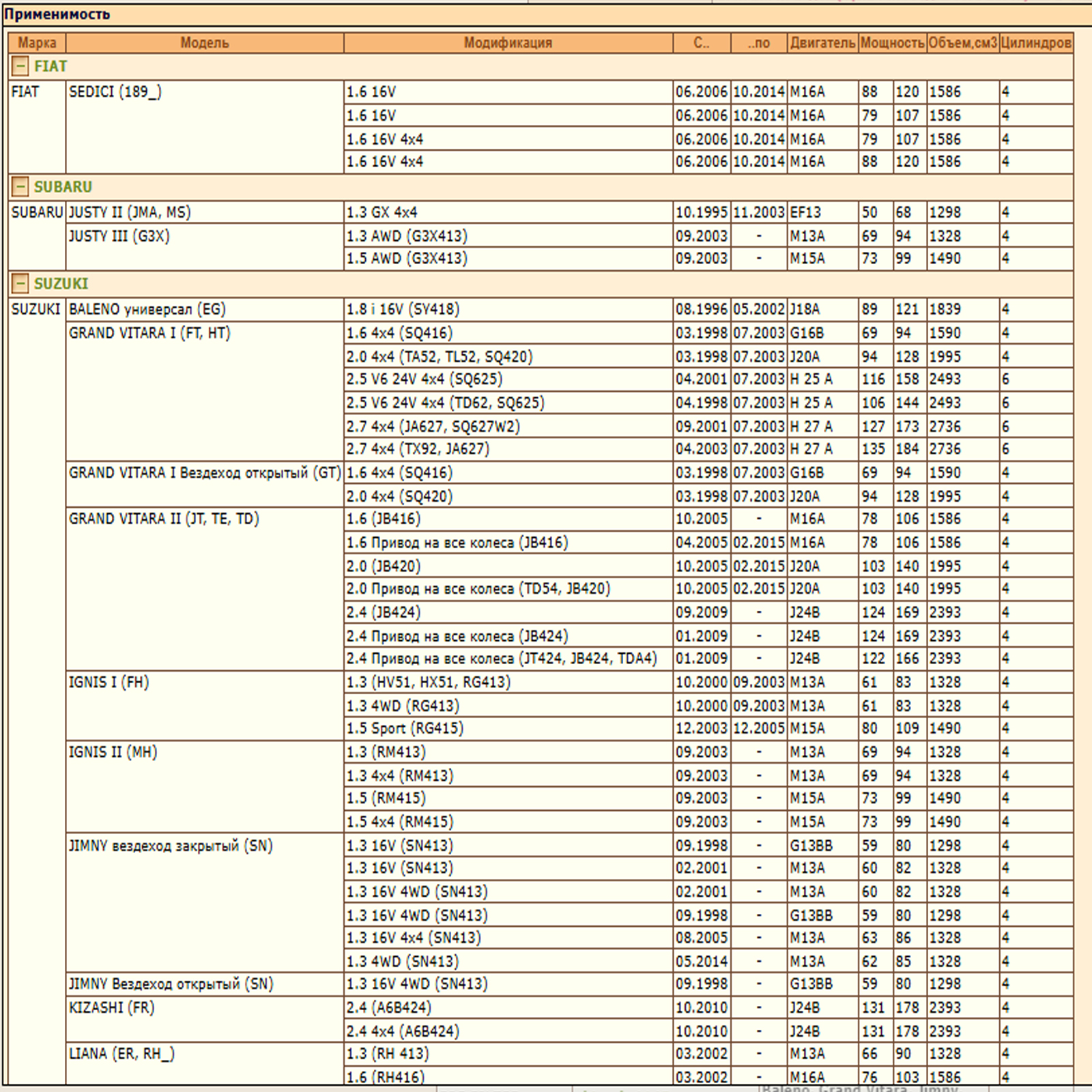
Task: Select the SEDICI (189_) model cell
Action: coord(115,92)
